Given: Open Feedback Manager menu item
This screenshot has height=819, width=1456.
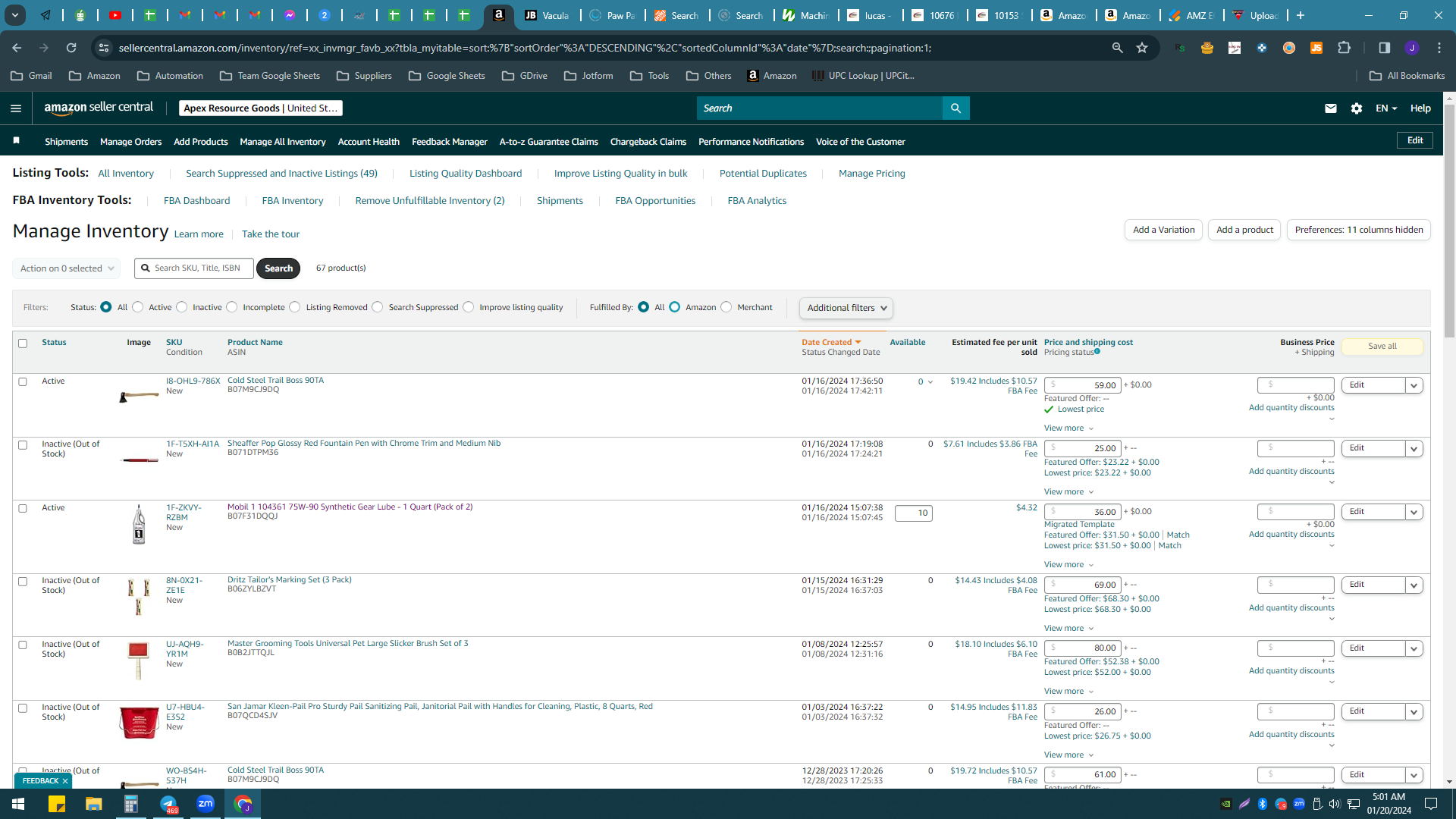Looking at the screenshot, I should [x=450, y=142].
